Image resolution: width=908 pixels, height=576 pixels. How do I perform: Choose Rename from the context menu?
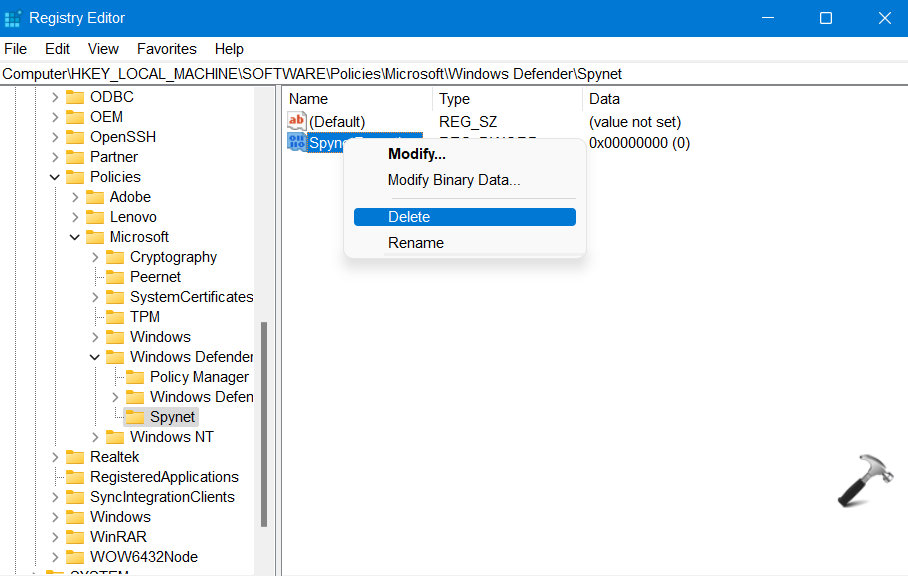click(415, 243)
